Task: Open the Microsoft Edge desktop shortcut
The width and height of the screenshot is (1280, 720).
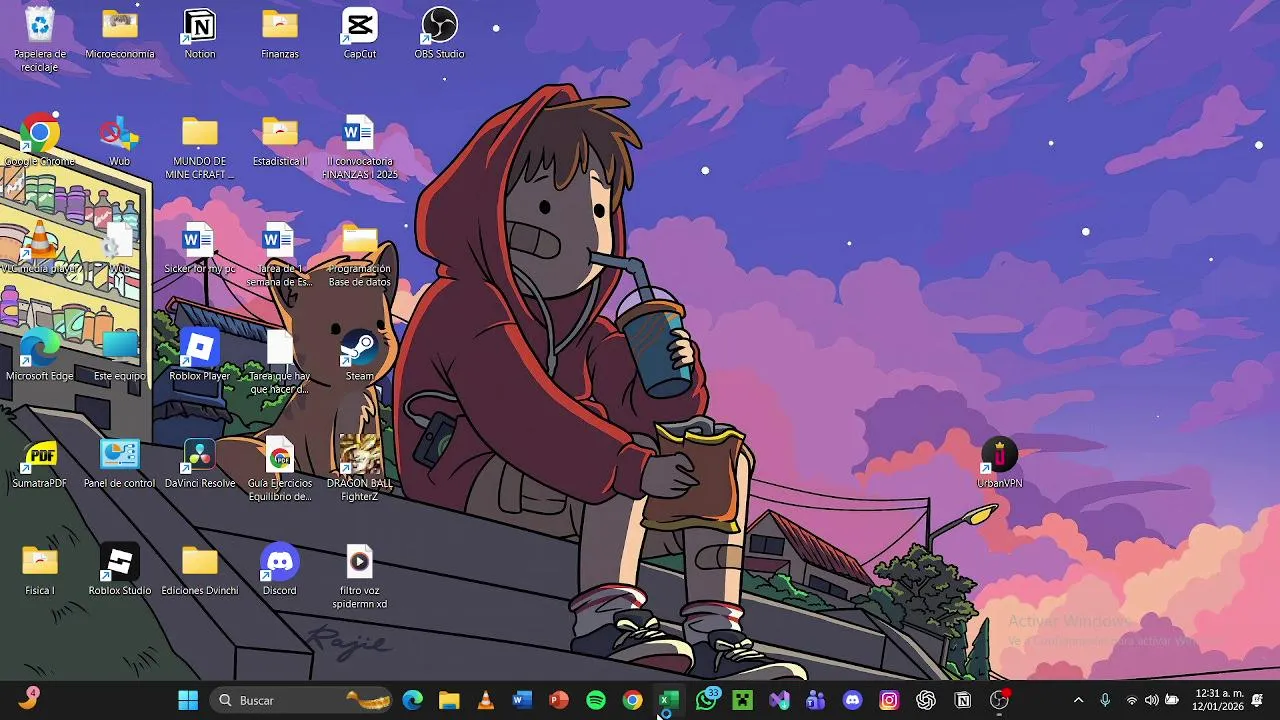Action: coord(40,354)
